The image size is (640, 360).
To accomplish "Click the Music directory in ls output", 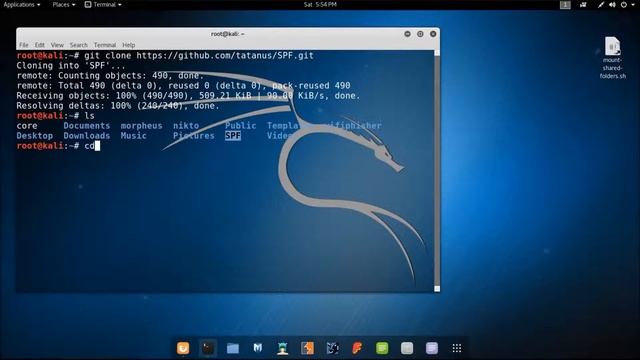I will point(133,136).
